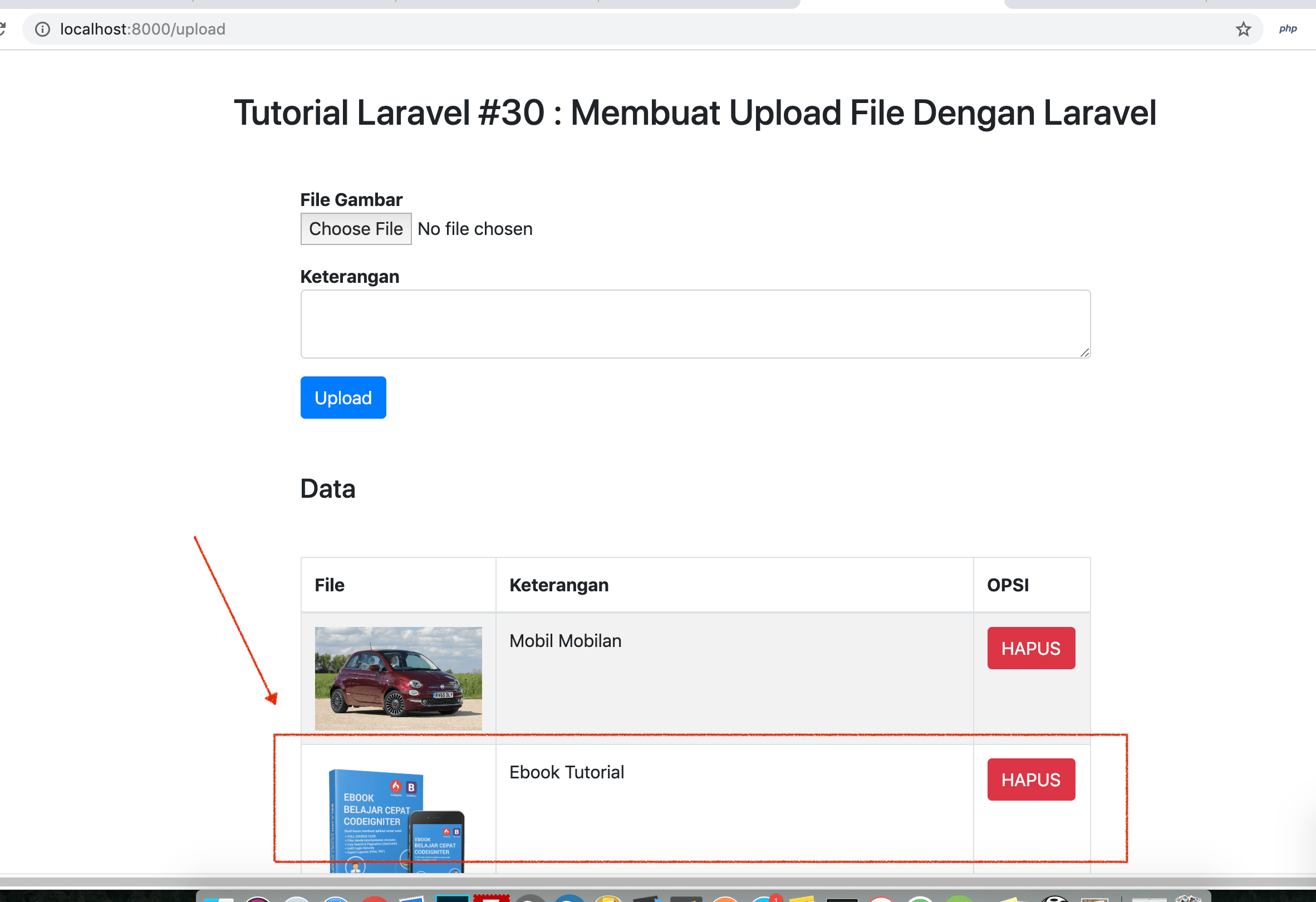Image resolution: width=1316 pixels, height=902 pixels.
Task: Click the File column header
Action: click(x=330, y=584)
